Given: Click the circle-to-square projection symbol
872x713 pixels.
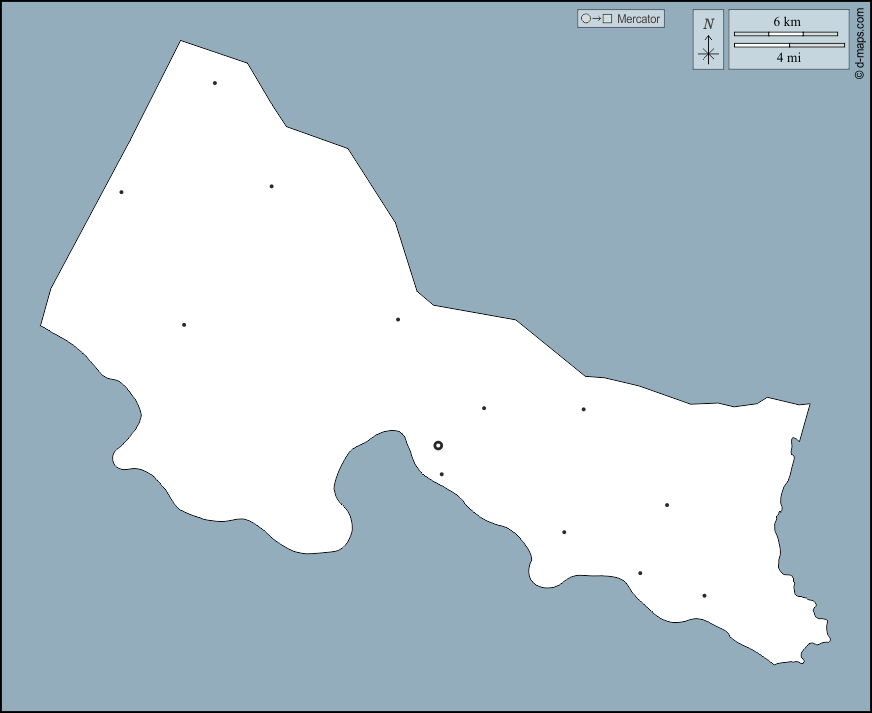Looking at the screenshot, I should click(x=596, y=19).
